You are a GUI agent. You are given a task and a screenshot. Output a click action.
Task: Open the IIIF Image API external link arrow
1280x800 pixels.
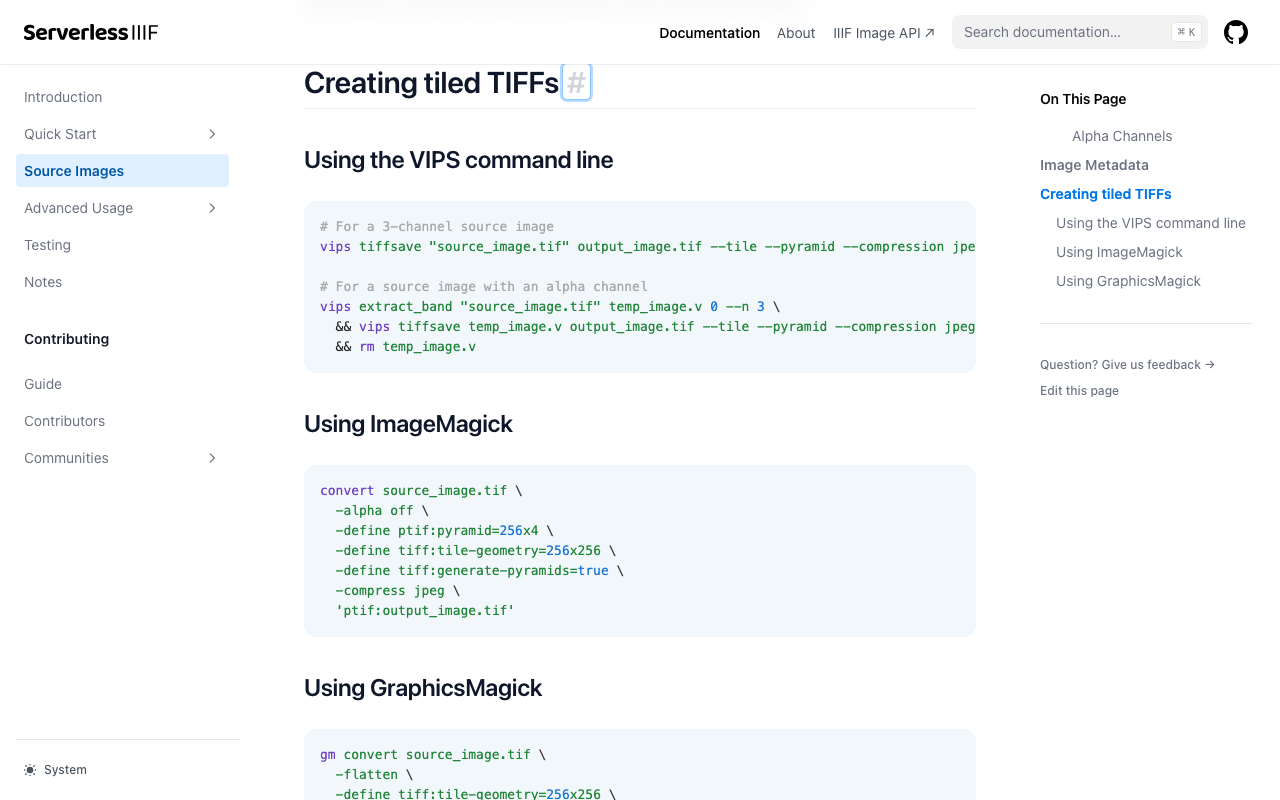pos(929,31)
